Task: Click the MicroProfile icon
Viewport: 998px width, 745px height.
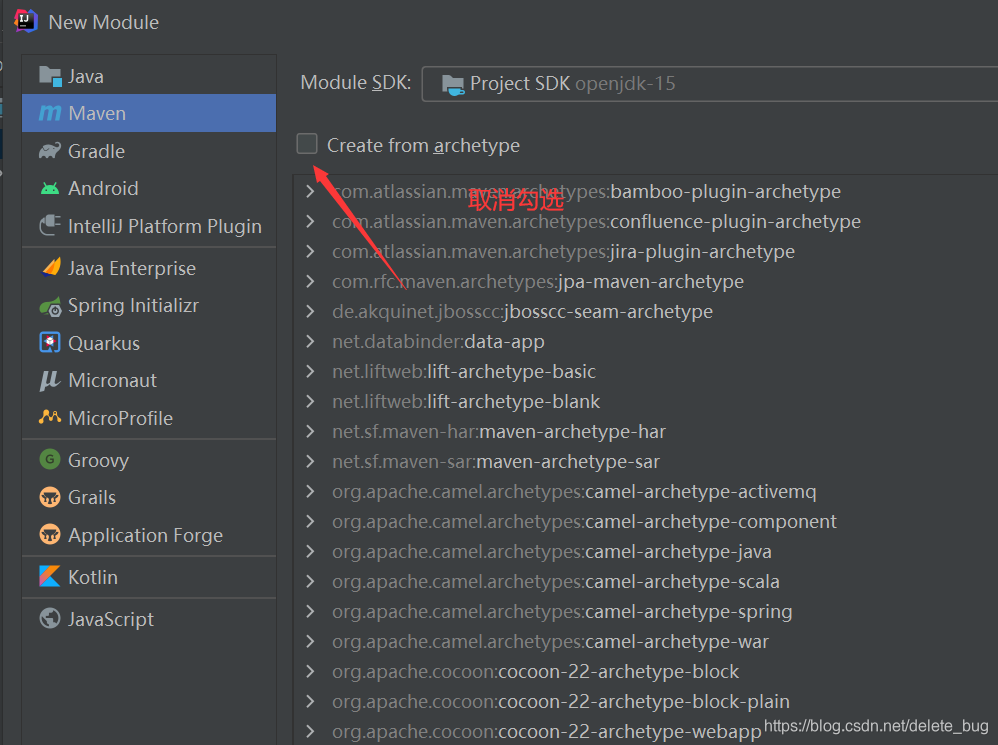Action: pos(50,417)
